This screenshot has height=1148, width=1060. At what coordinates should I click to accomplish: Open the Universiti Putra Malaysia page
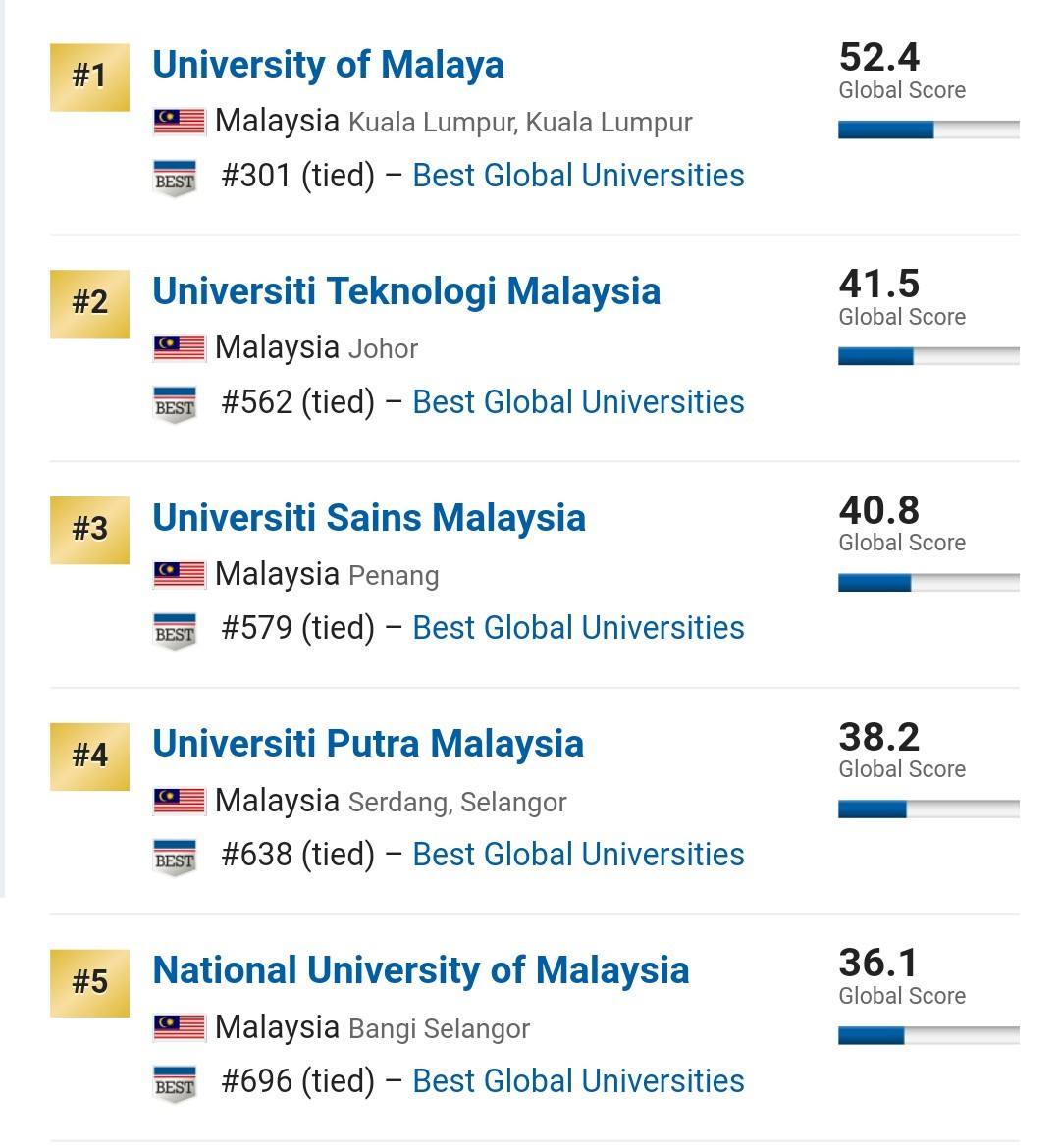368,744
